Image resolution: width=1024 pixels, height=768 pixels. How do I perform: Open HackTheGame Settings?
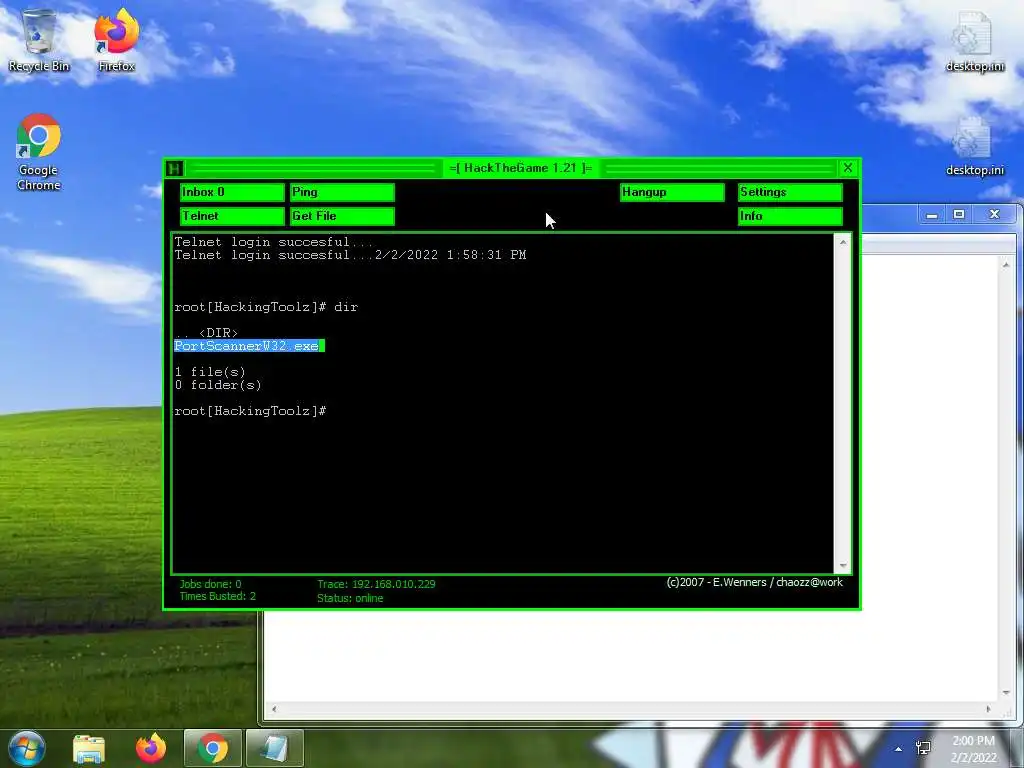click(790, 192)
